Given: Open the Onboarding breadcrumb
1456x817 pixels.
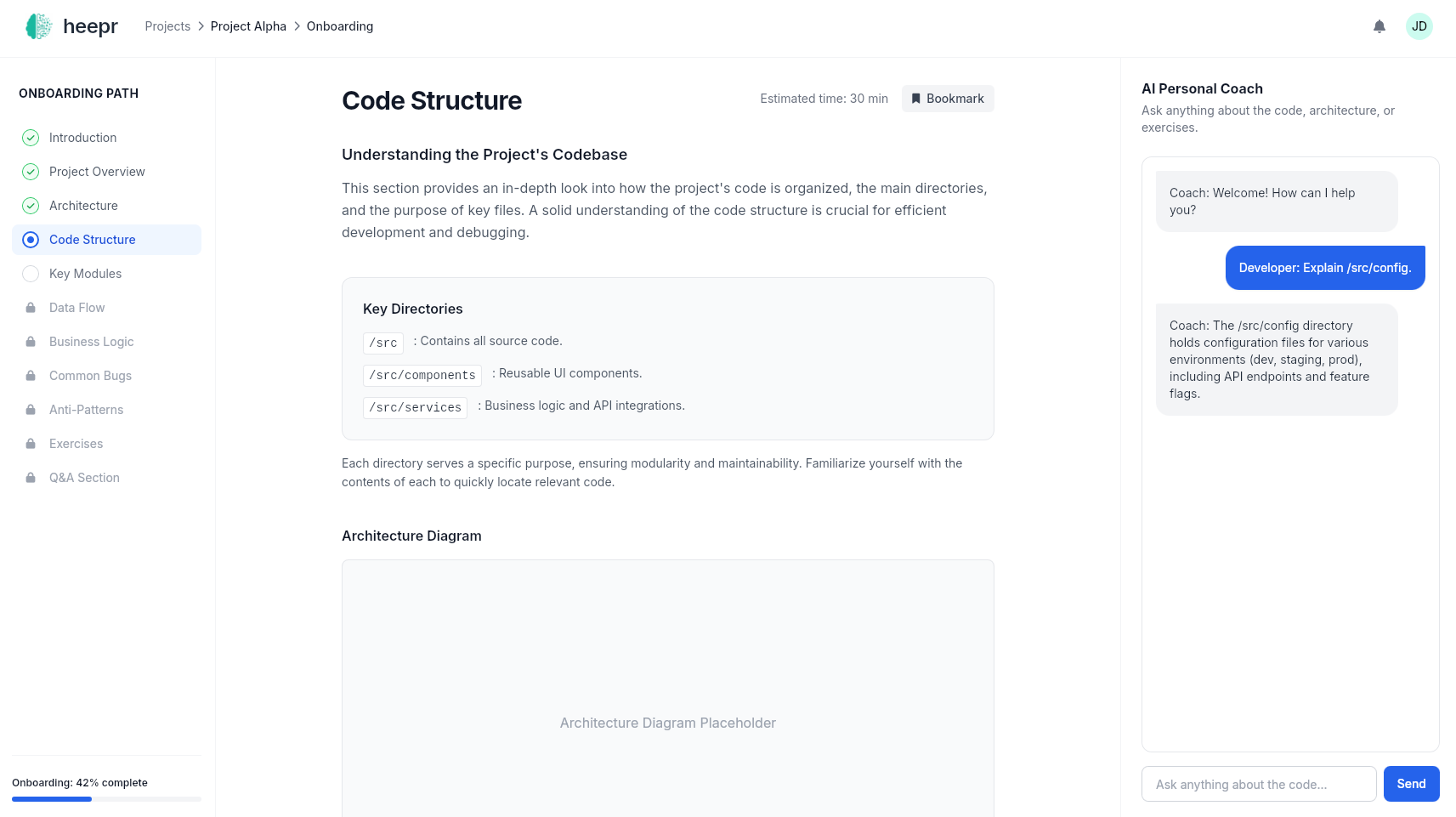Looking at the screenshot, I should pos(339,26).
